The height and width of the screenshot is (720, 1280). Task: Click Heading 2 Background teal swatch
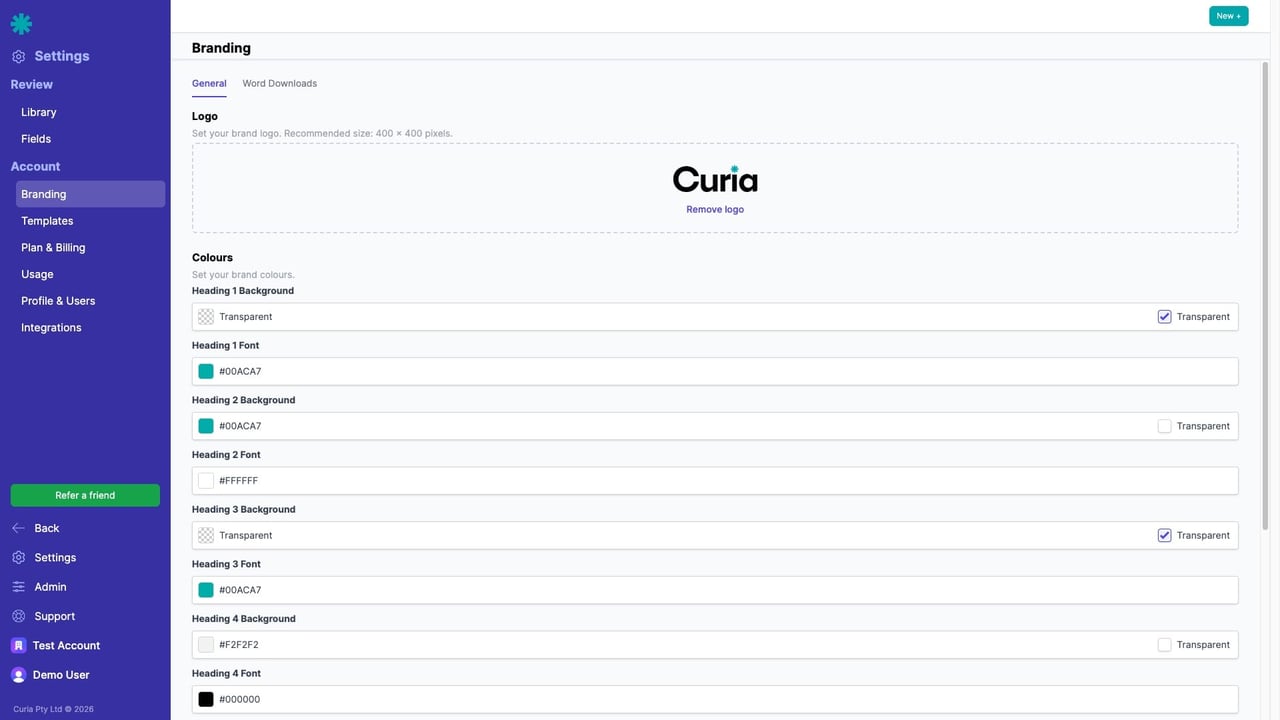click(x=206, y=426)
